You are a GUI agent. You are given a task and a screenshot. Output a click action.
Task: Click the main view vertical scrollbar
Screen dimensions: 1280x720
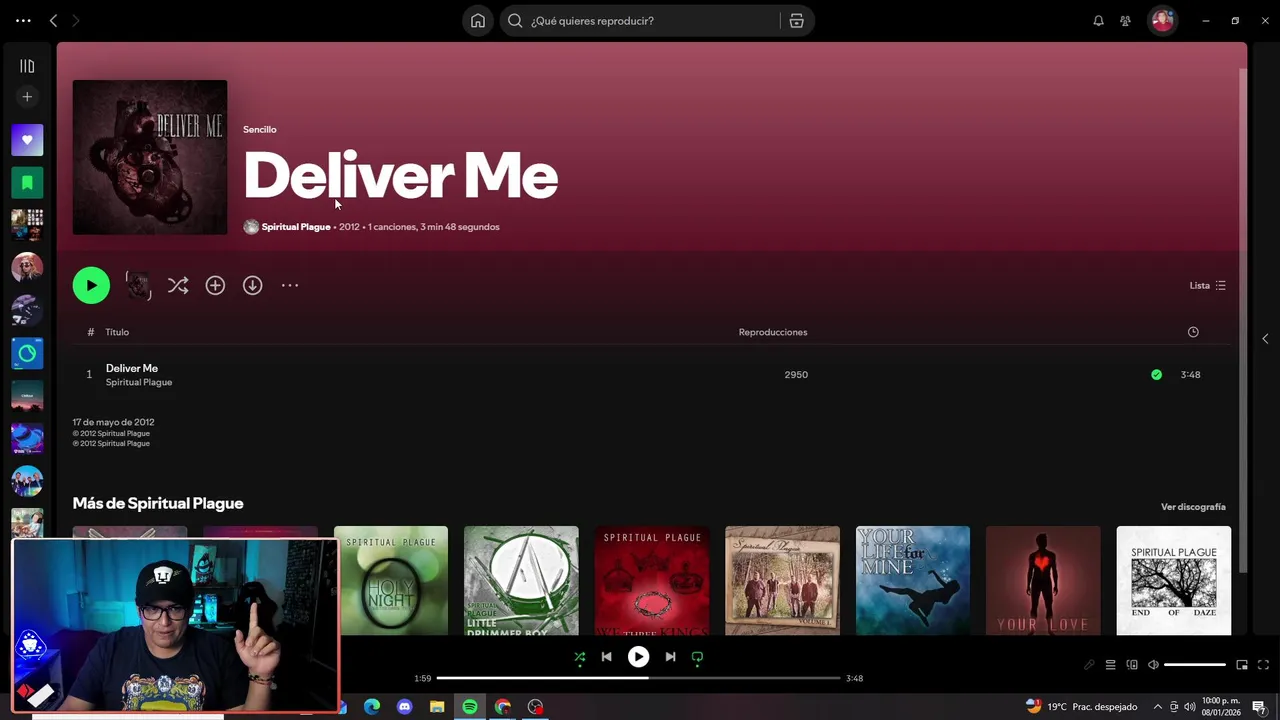coord(1243,320)
